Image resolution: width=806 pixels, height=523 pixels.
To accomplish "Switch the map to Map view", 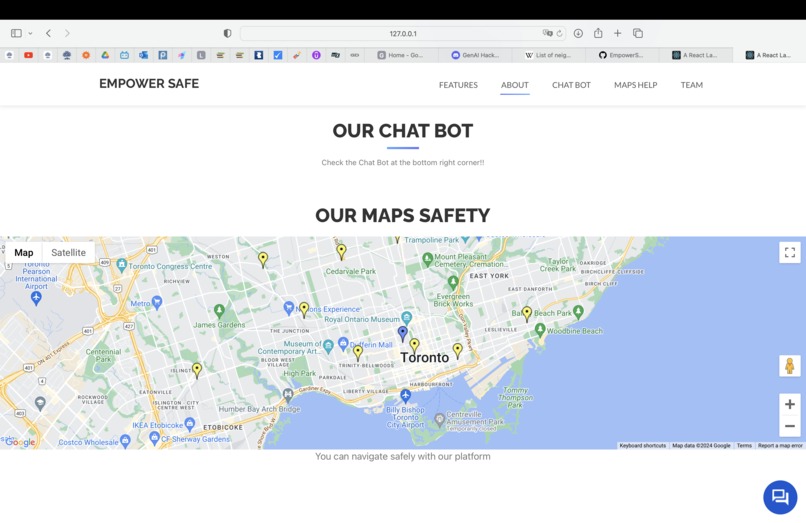I will pyautogui.click(x=24, y=253).
